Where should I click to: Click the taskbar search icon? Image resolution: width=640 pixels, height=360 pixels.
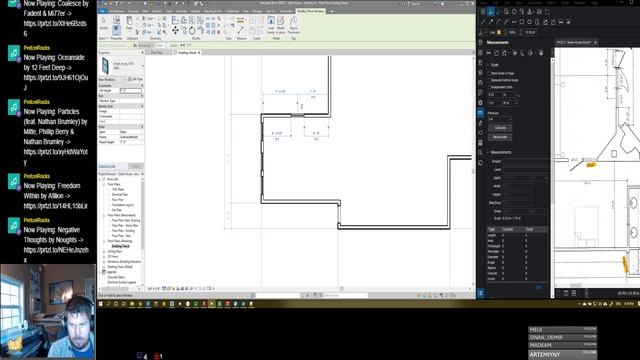pyautogui.click(x=108, y=304)
